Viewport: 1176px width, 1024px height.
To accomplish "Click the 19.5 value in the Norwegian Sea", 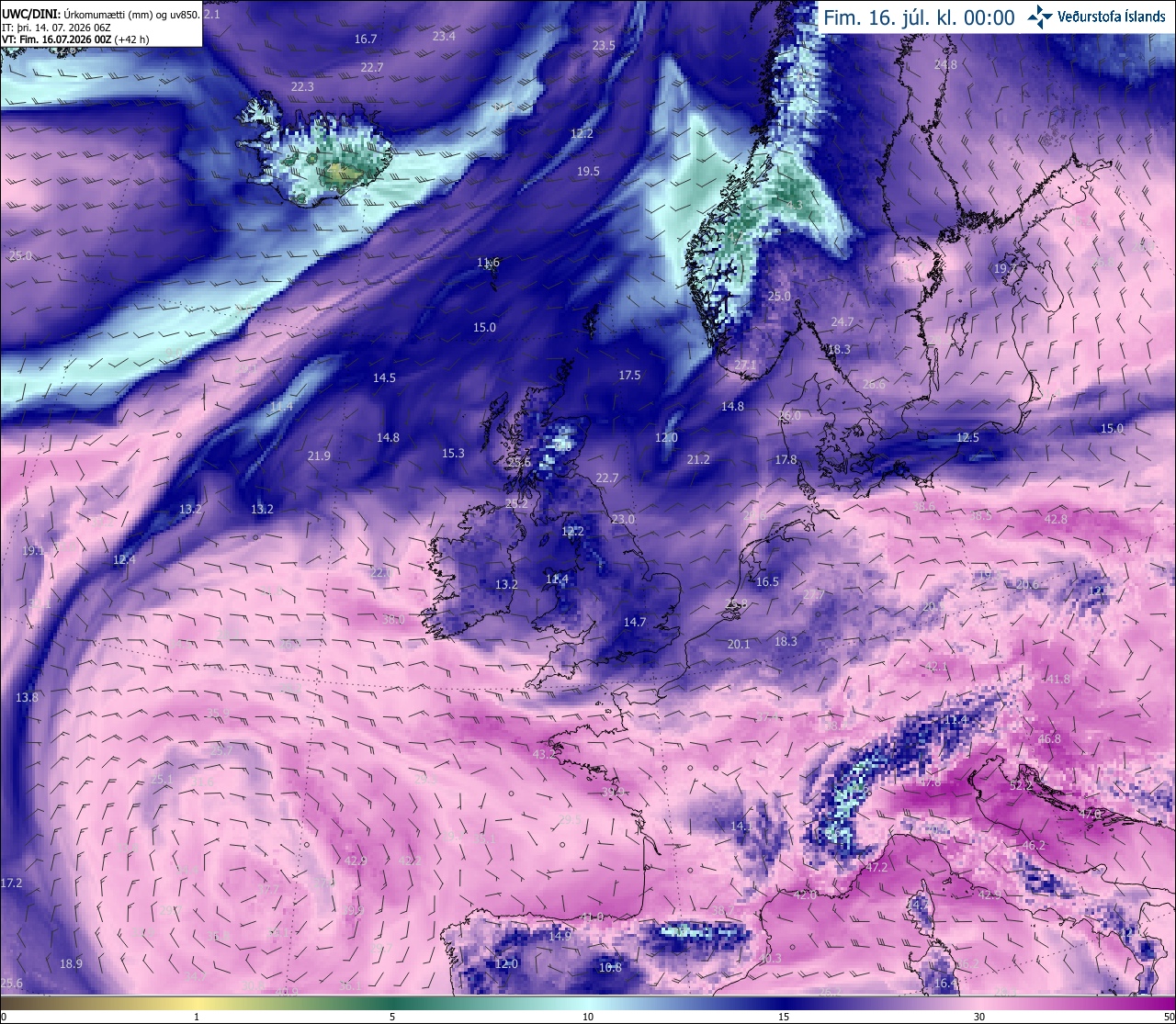I will (588, 171).
